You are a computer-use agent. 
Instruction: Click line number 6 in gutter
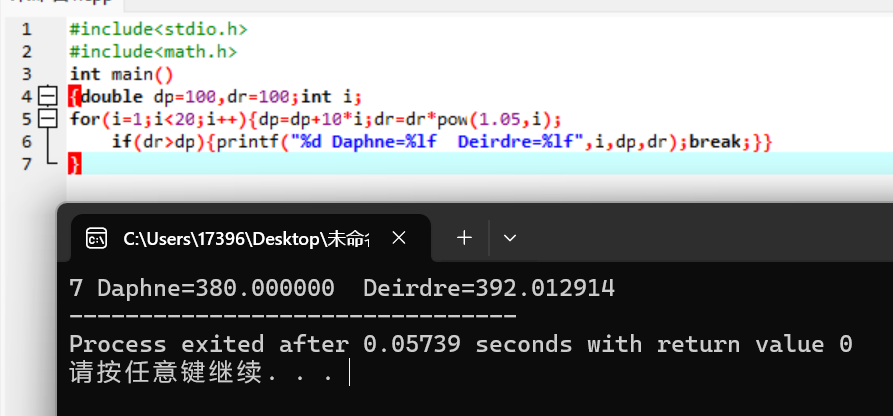26,141
